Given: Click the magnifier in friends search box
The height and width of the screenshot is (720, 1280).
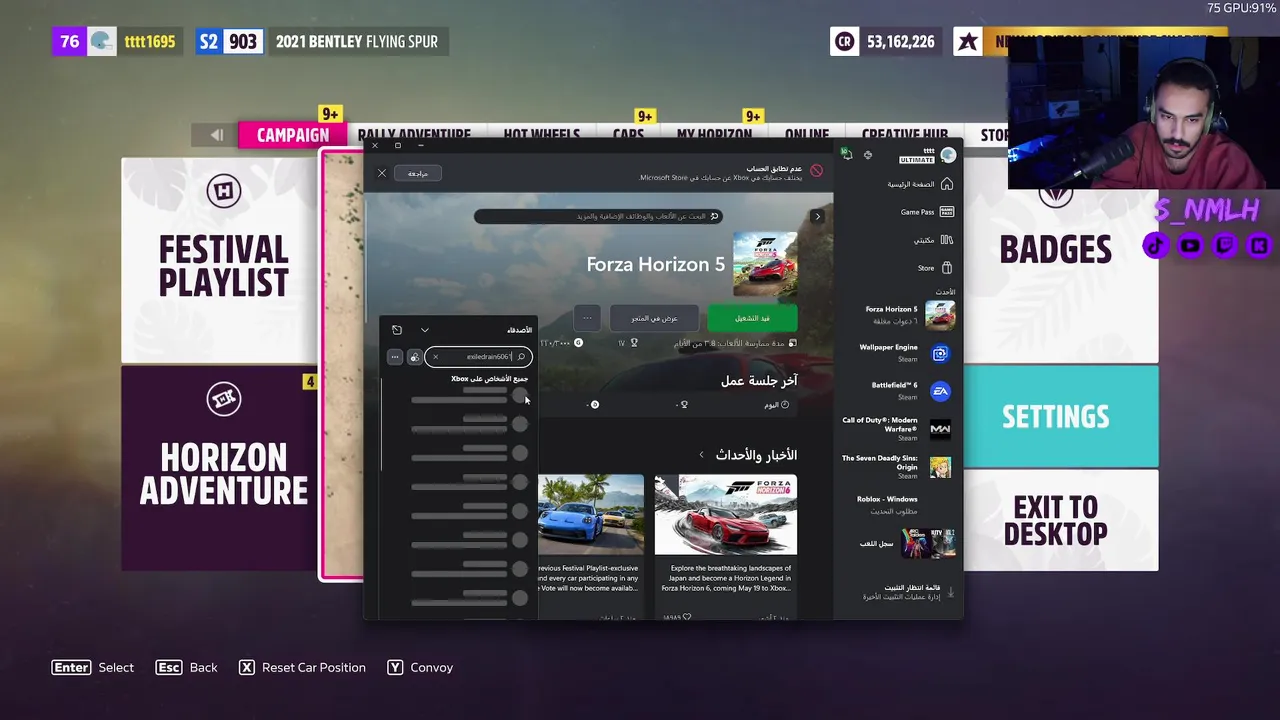Looking at the screenshot, I should coord(521,357).
